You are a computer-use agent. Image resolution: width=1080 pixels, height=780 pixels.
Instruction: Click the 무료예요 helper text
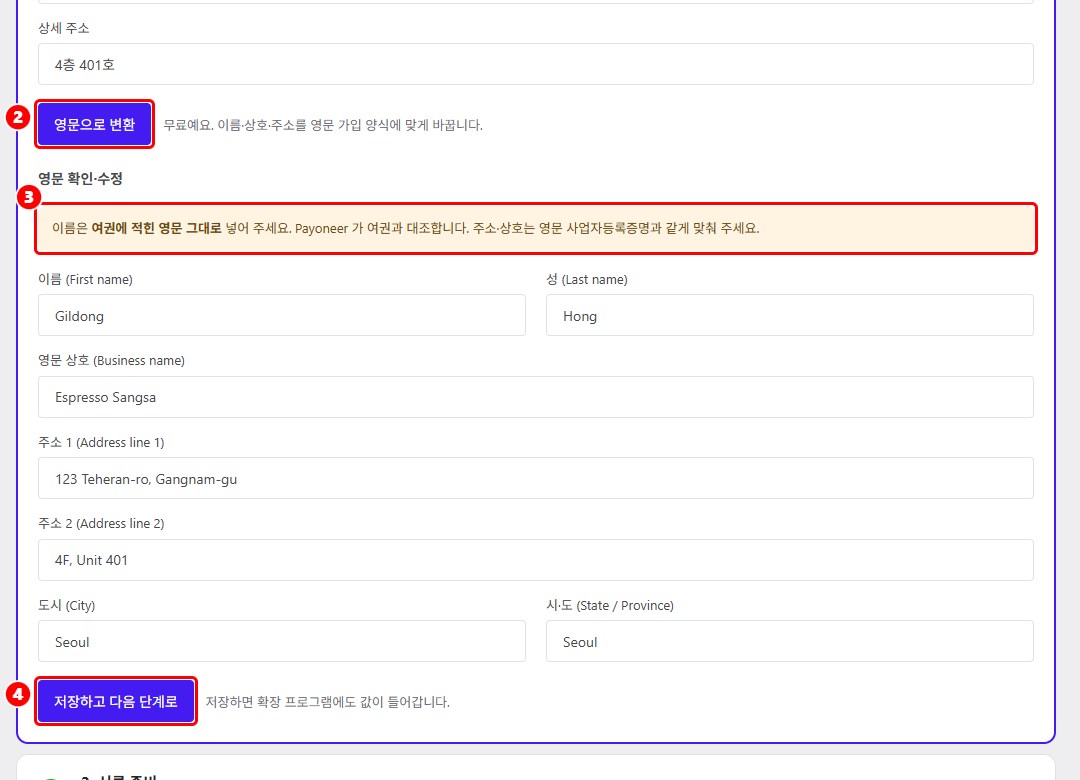(x=322, y=125)
